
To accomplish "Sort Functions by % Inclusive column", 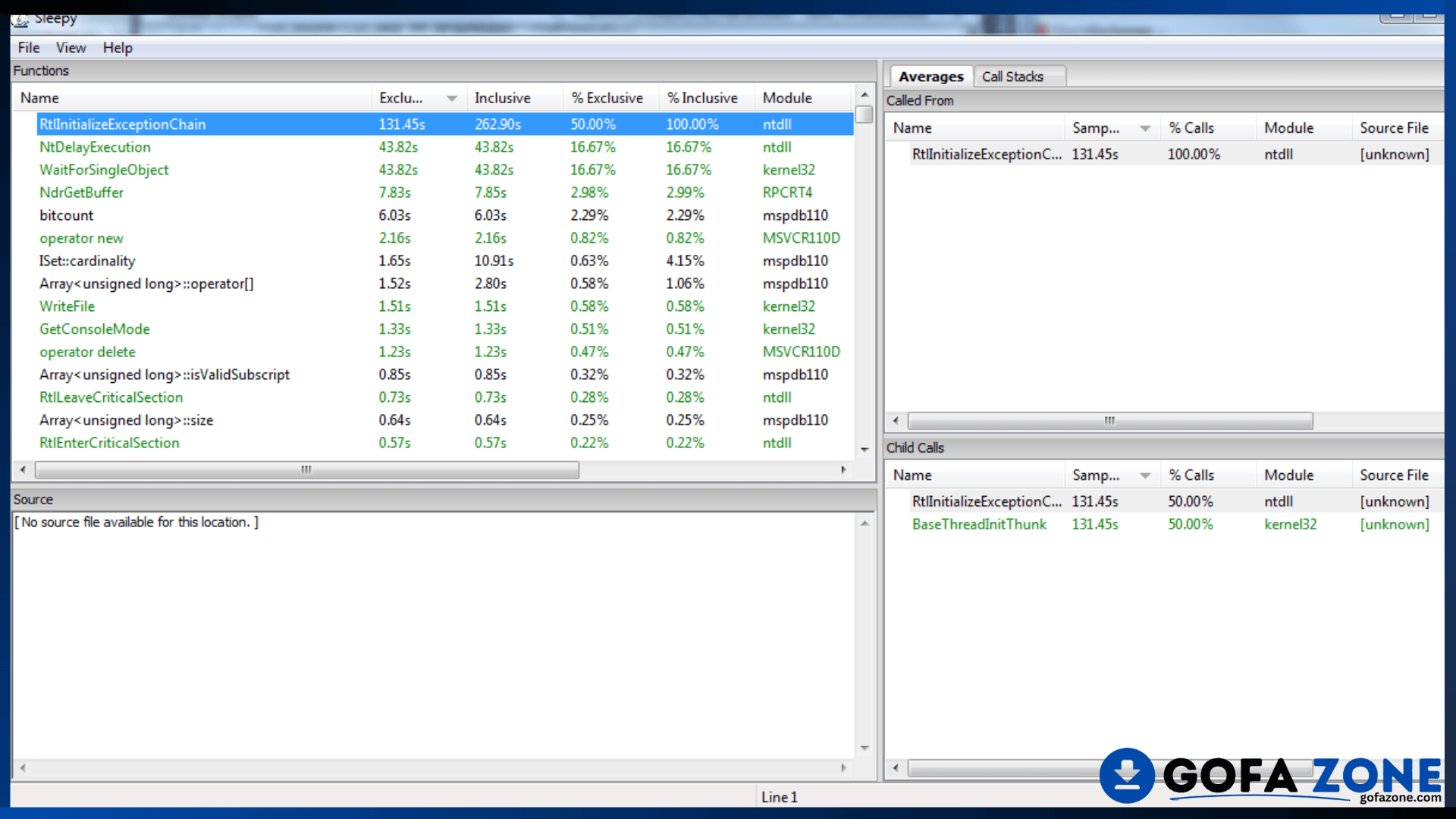I will 706,98.
